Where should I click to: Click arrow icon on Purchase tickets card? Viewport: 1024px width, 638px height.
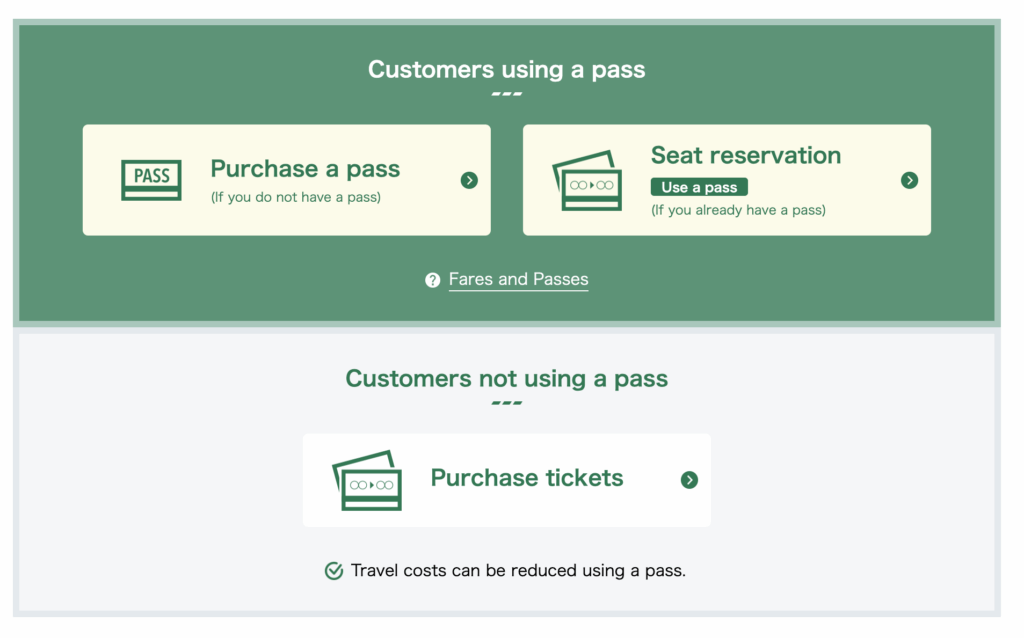pyautogui.click(x=689, y=480)
